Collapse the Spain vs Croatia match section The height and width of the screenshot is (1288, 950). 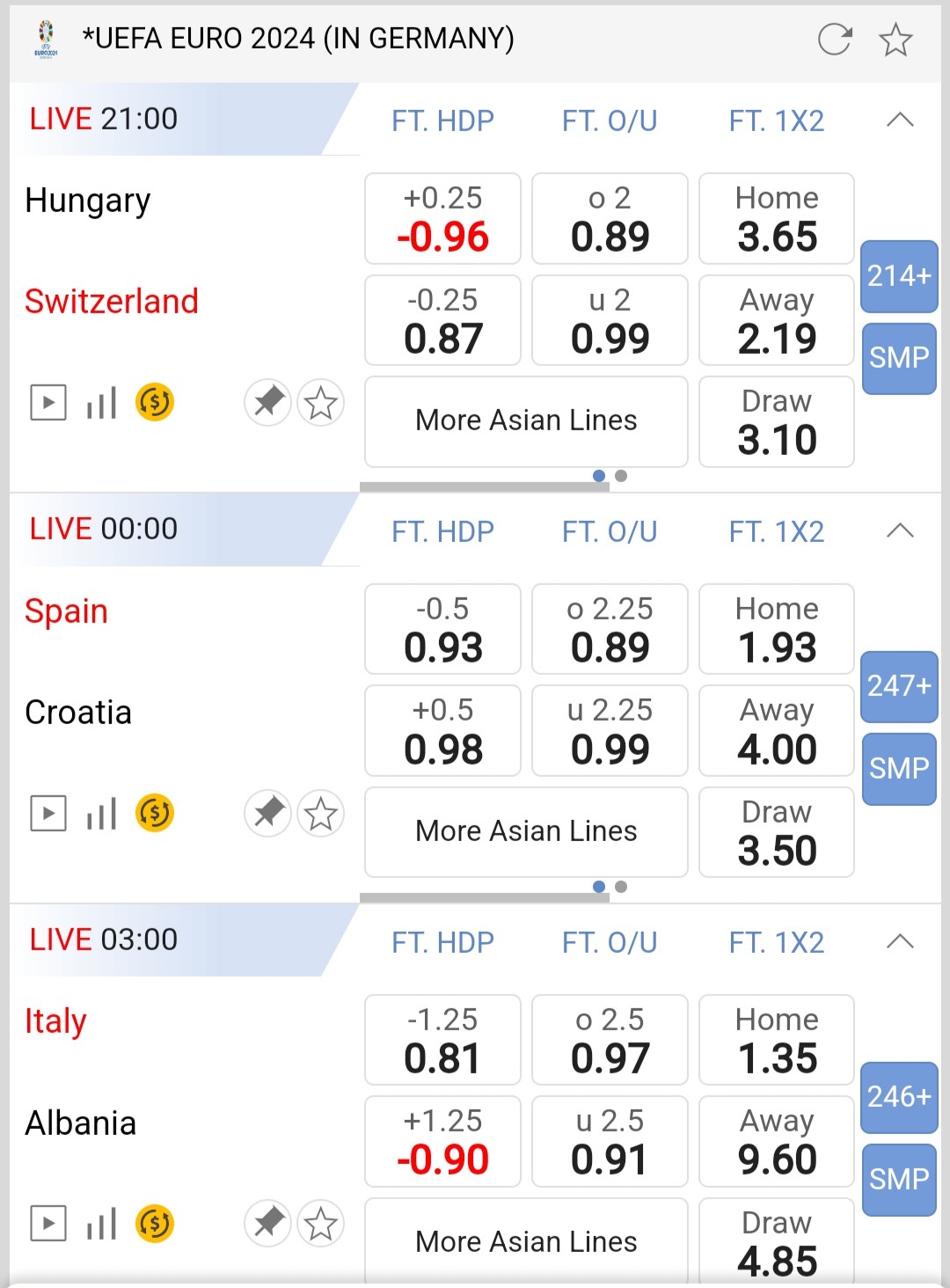[x=900, y=531]
